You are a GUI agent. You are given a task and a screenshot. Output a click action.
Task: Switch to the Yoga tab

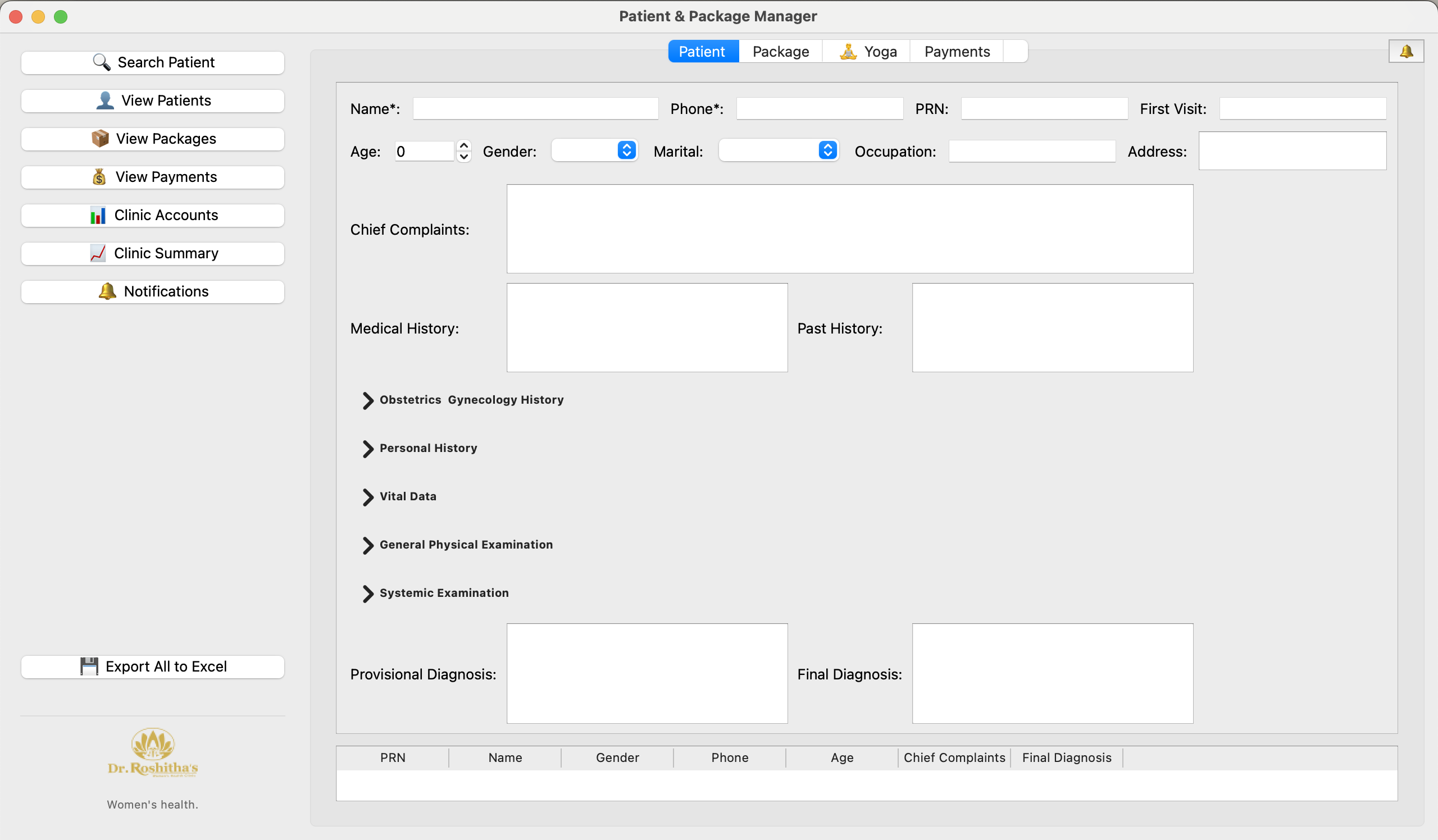pyautogui.click(x=866, y=51)
